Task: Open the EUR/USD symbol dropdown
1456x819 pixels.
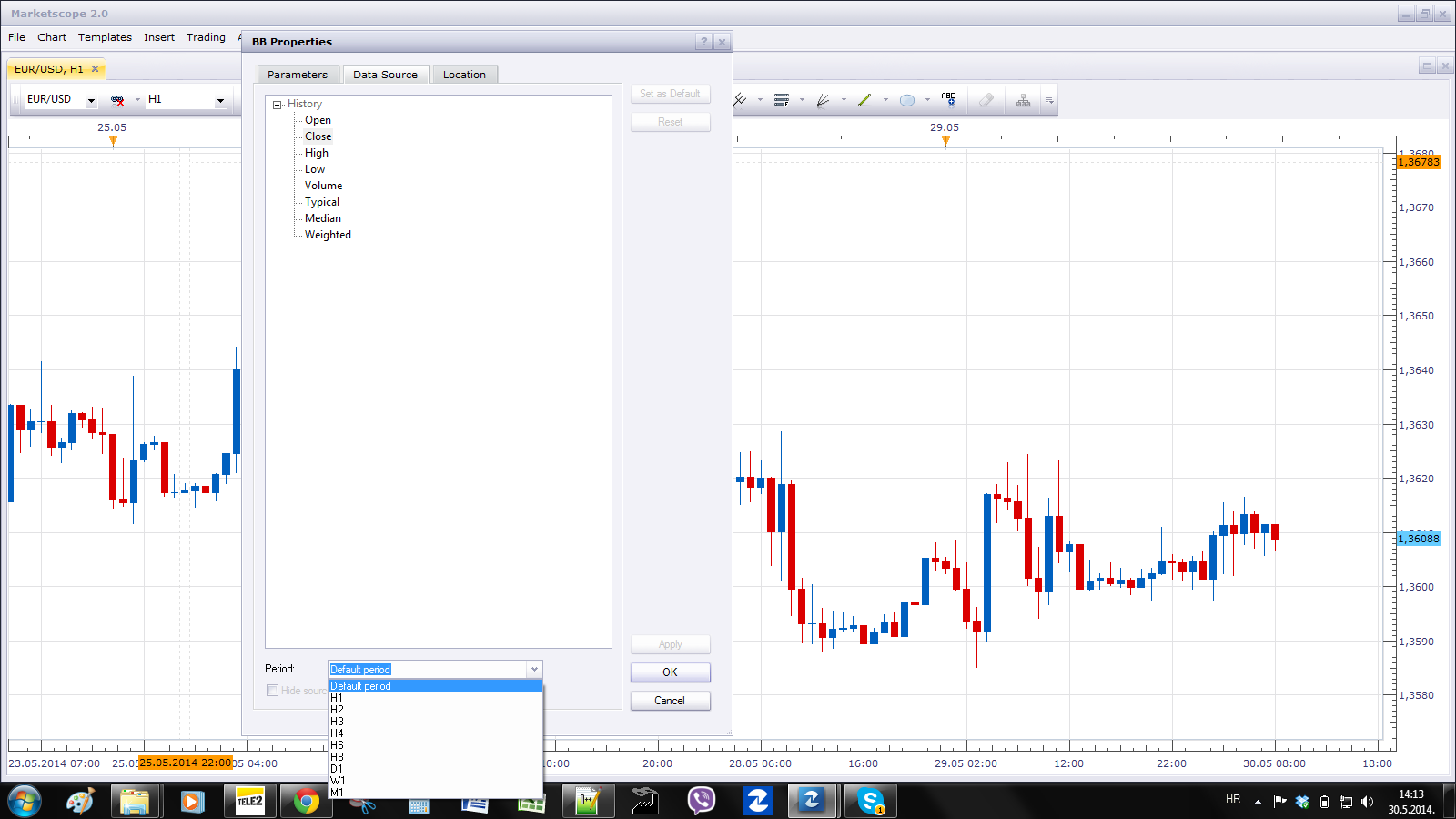Action: pyautogui.click(x=91, y=100)
